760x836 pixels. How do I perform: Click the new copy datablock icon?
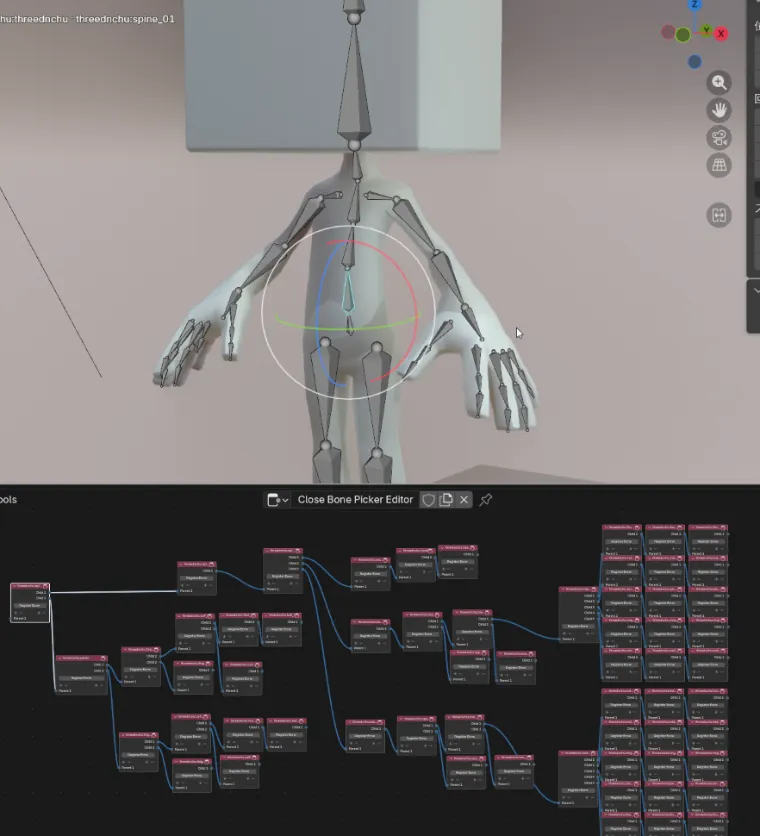point(446,499)
